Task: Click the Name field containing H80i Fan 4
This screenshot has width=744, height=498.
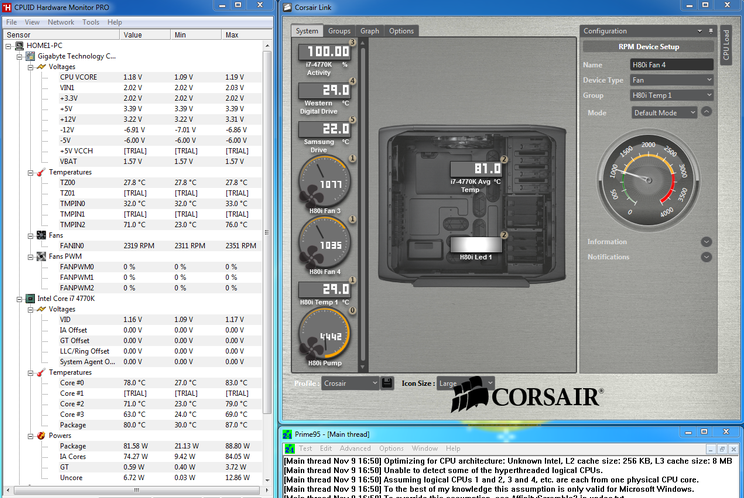Action: (x=673, y=64)
